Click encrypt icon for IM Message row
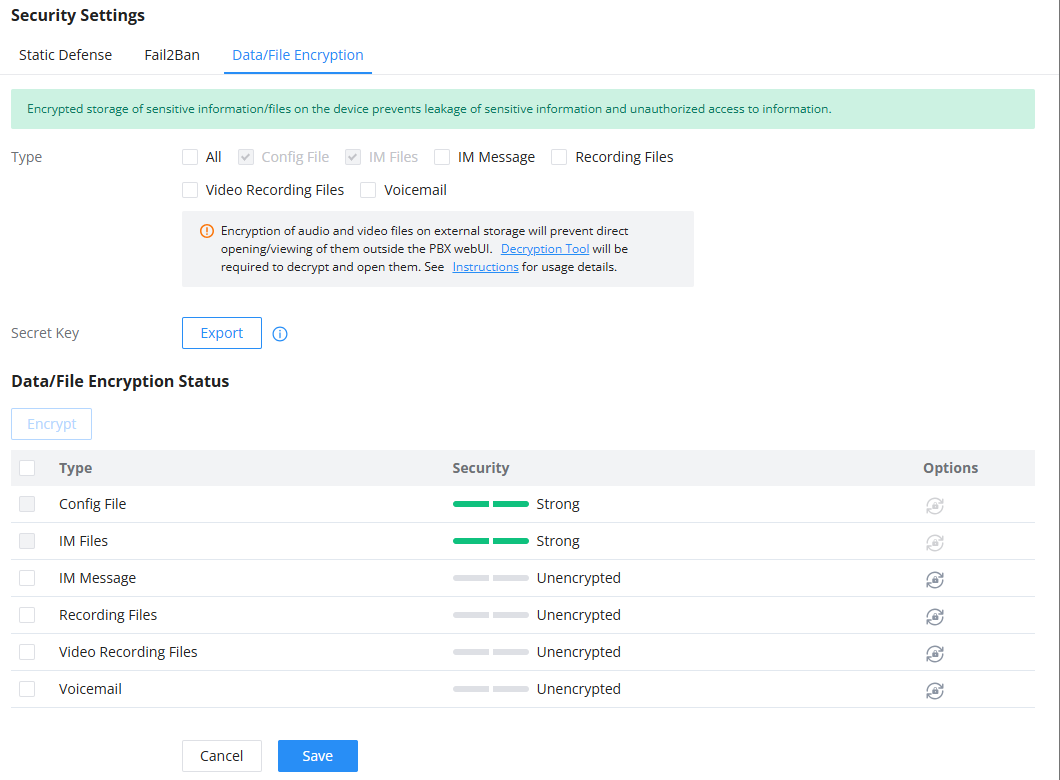1060x780 pixels. [x=934, y=579]
